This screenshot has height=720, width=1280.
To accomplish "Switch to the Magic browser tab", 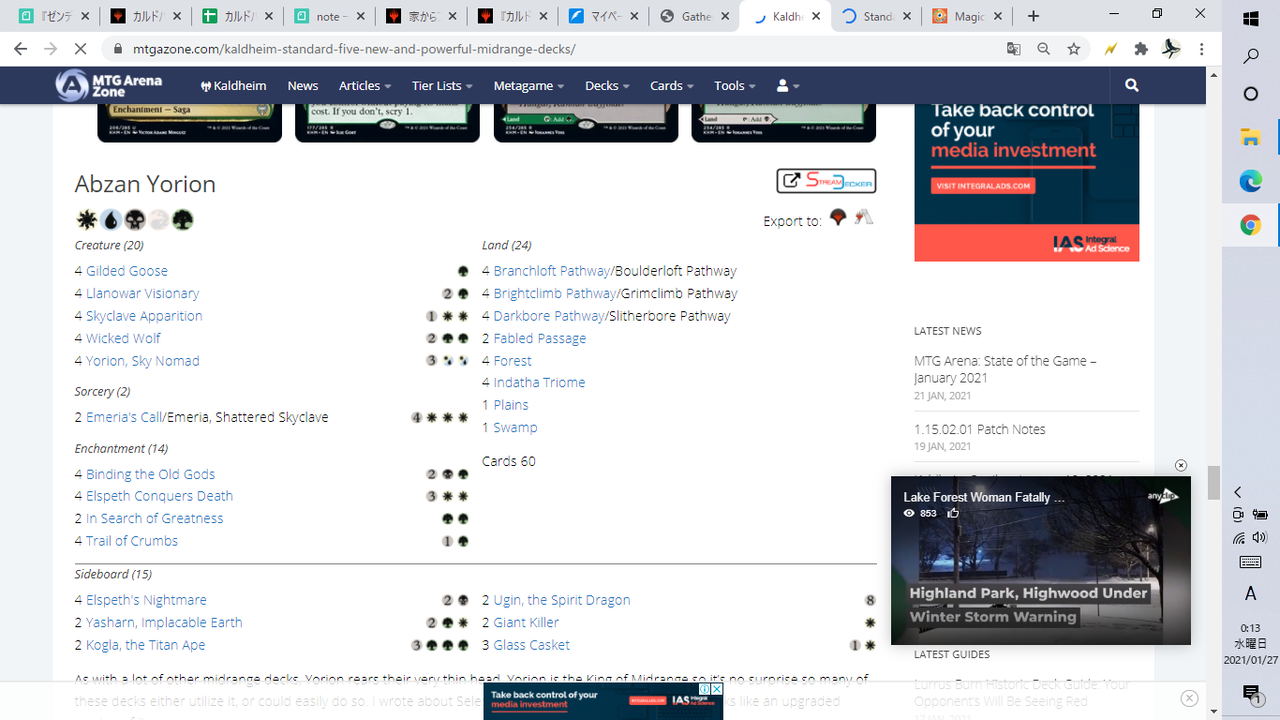I will [968, 16].
